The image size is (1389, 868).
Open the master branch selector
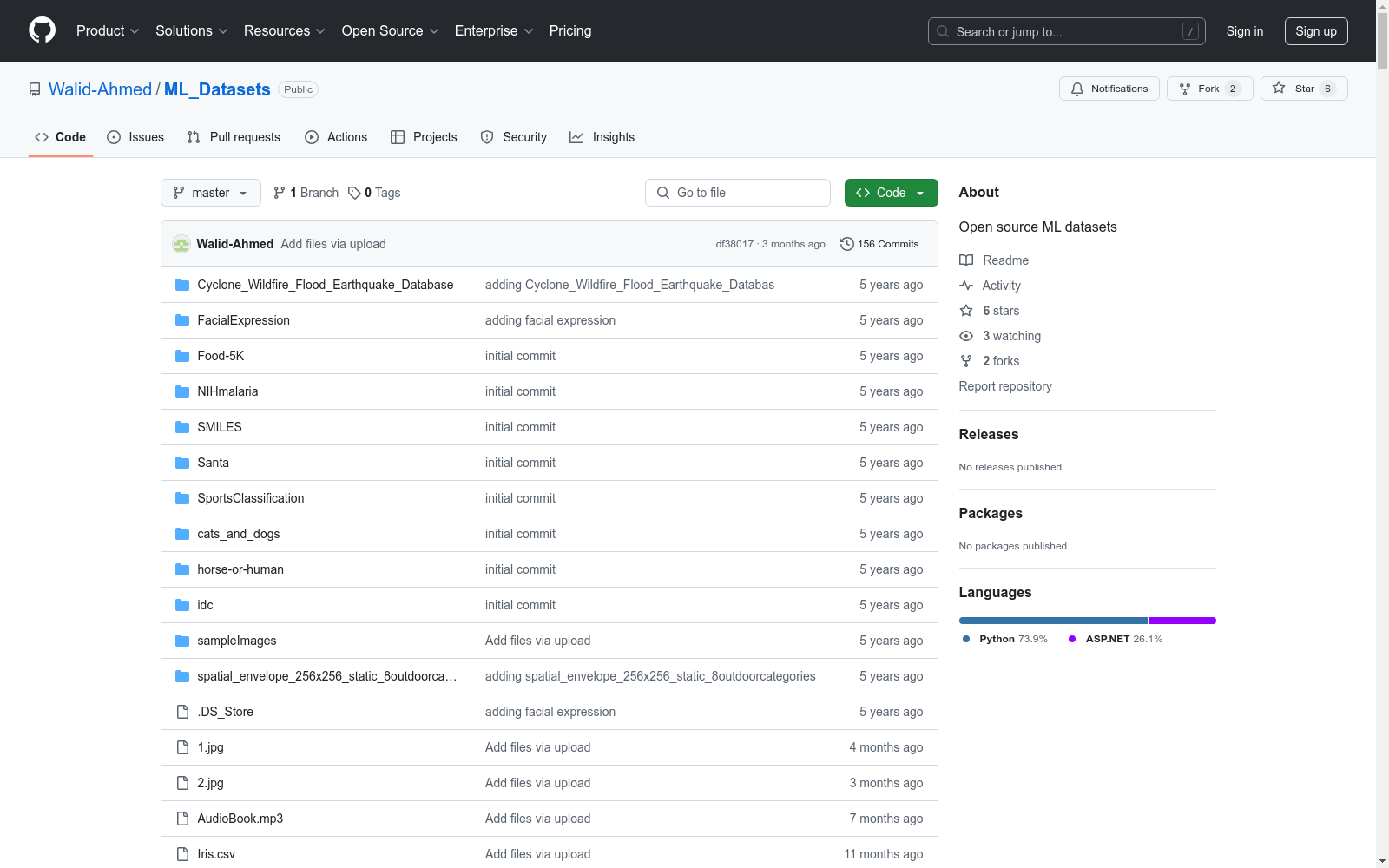pyautogui.click(x=211, y=193)
